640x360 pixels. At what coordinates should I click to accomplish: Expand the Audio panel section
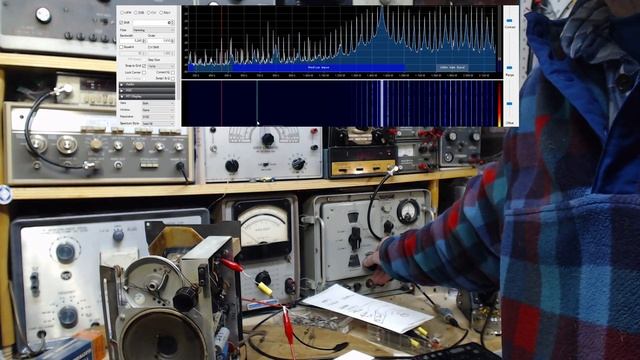(x=147, y=84)
